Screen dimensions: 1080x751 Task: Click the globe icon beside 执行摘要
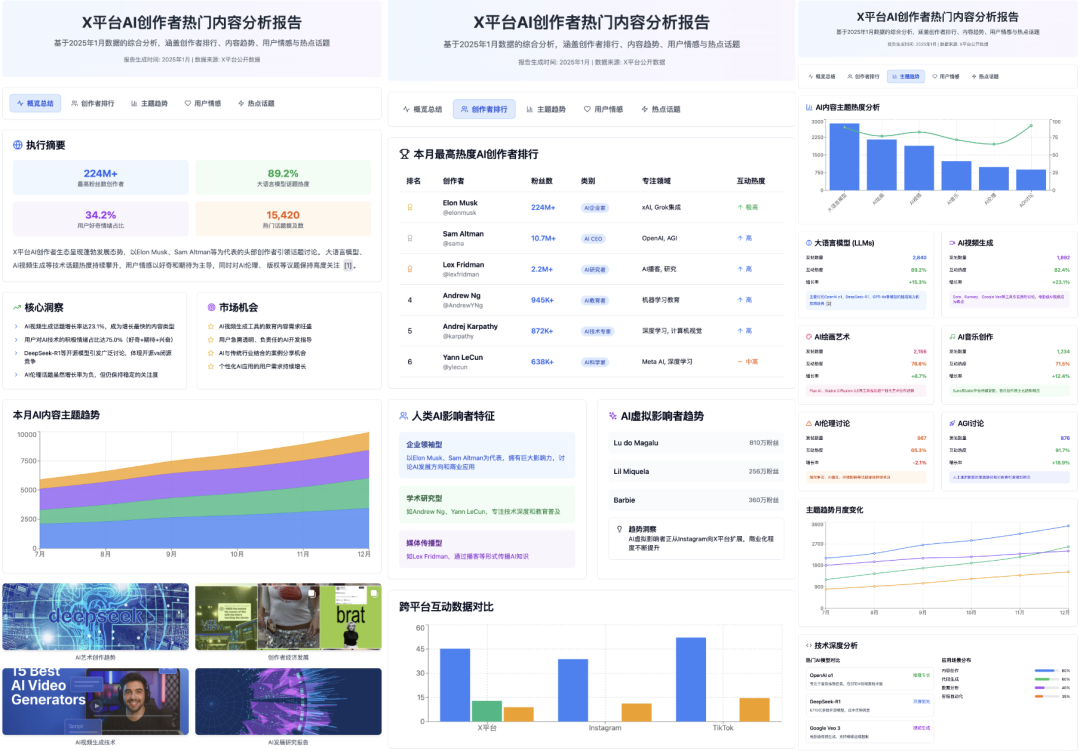[x=18, y=145]
